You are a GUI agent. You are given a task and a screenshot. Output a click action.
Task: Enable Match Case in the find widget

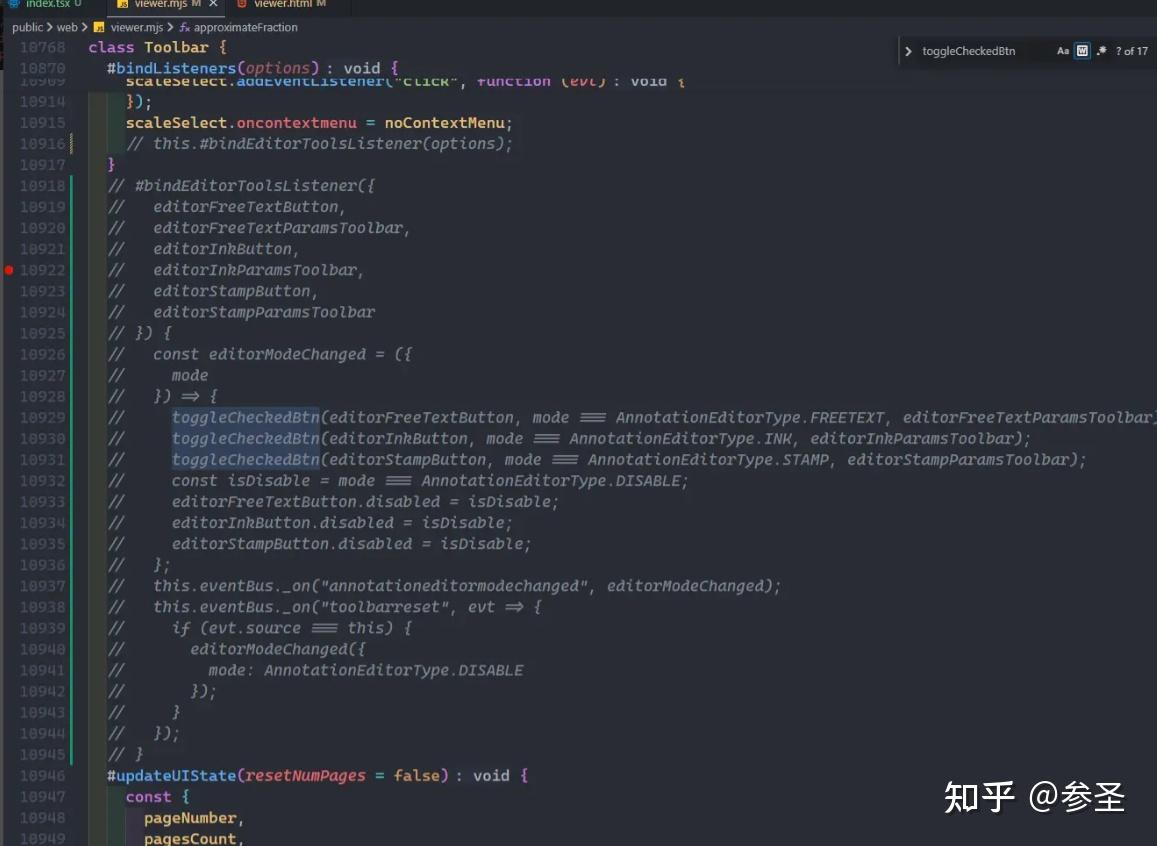(1063, 51)
